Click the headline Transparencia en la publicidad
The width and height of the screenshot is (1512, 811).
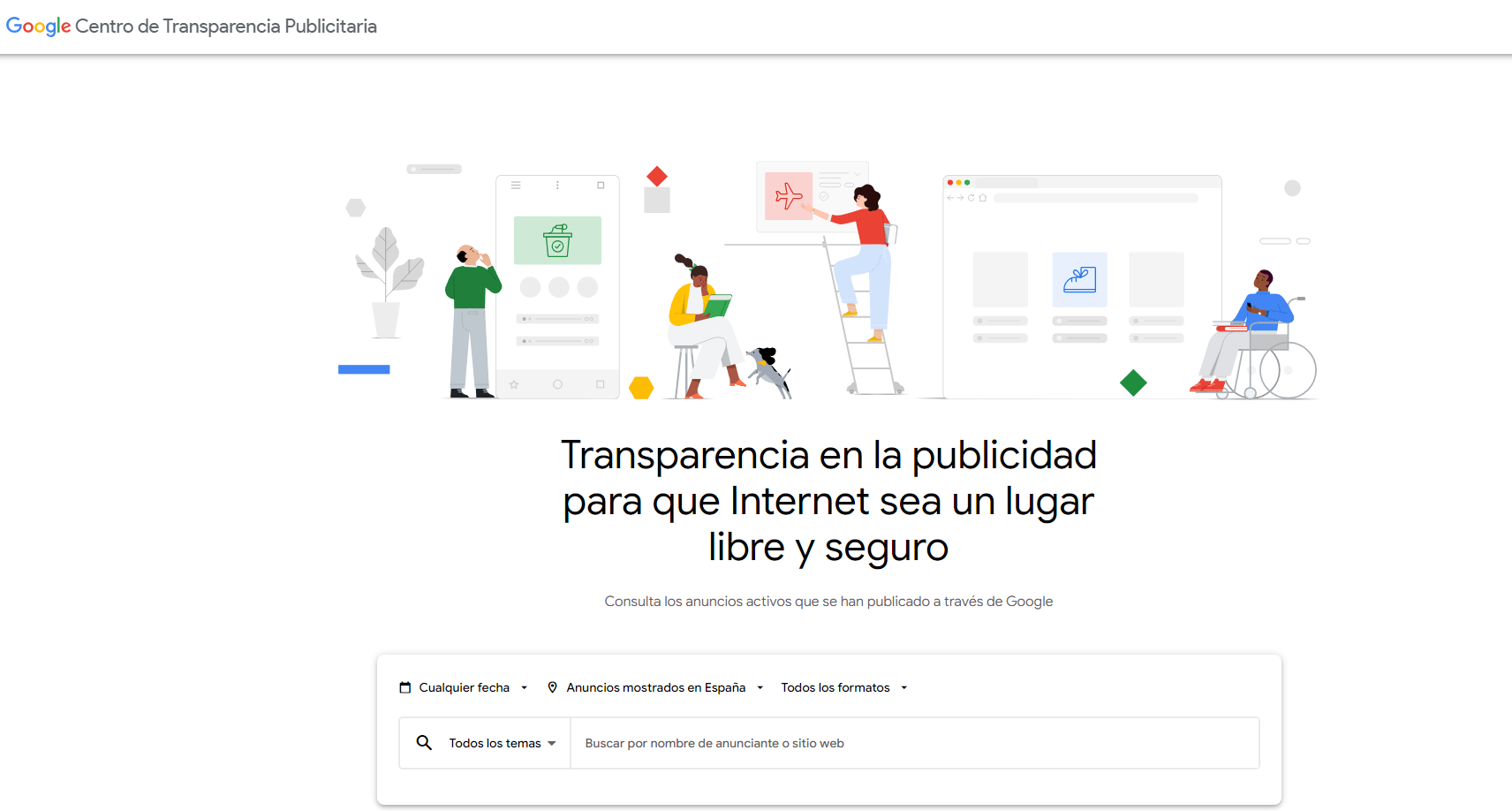tap(828, 501)
